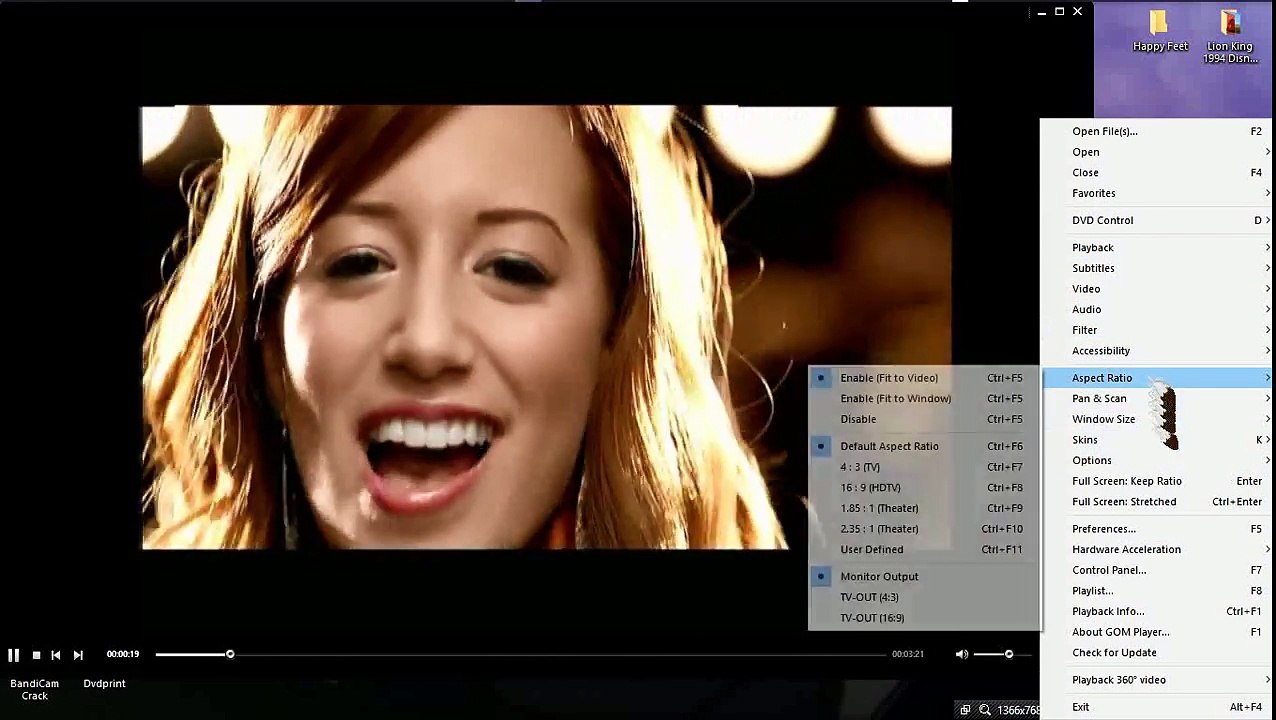The image size is (1276, 720).
Task: Click Close in the context menu
Action: [1158, 172]
